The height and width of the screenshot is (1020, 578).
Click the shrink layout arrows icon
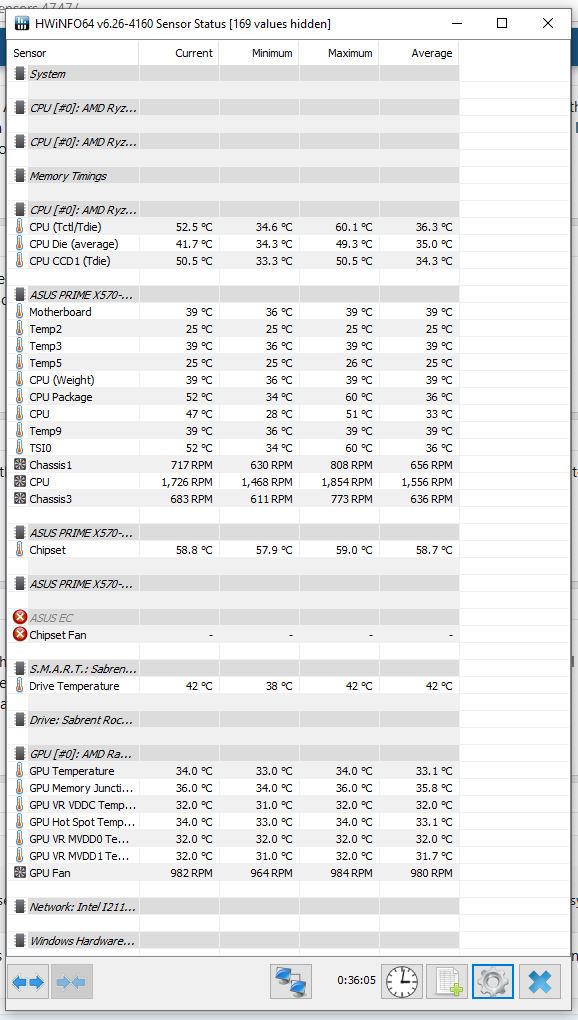coord(72,982)
